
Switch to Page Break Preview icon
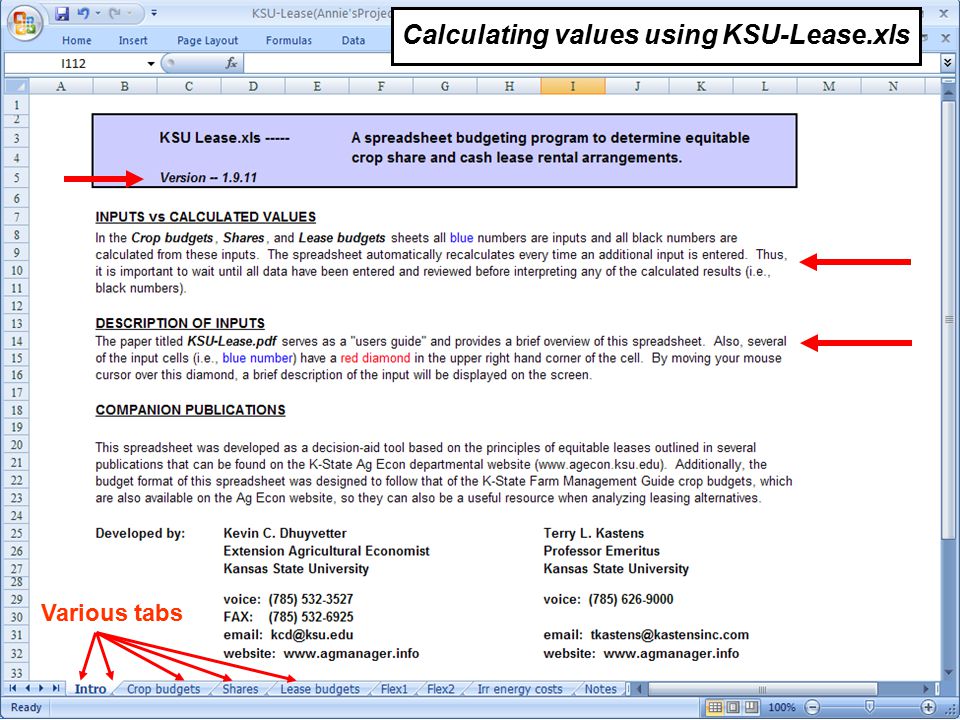point(751,707)
